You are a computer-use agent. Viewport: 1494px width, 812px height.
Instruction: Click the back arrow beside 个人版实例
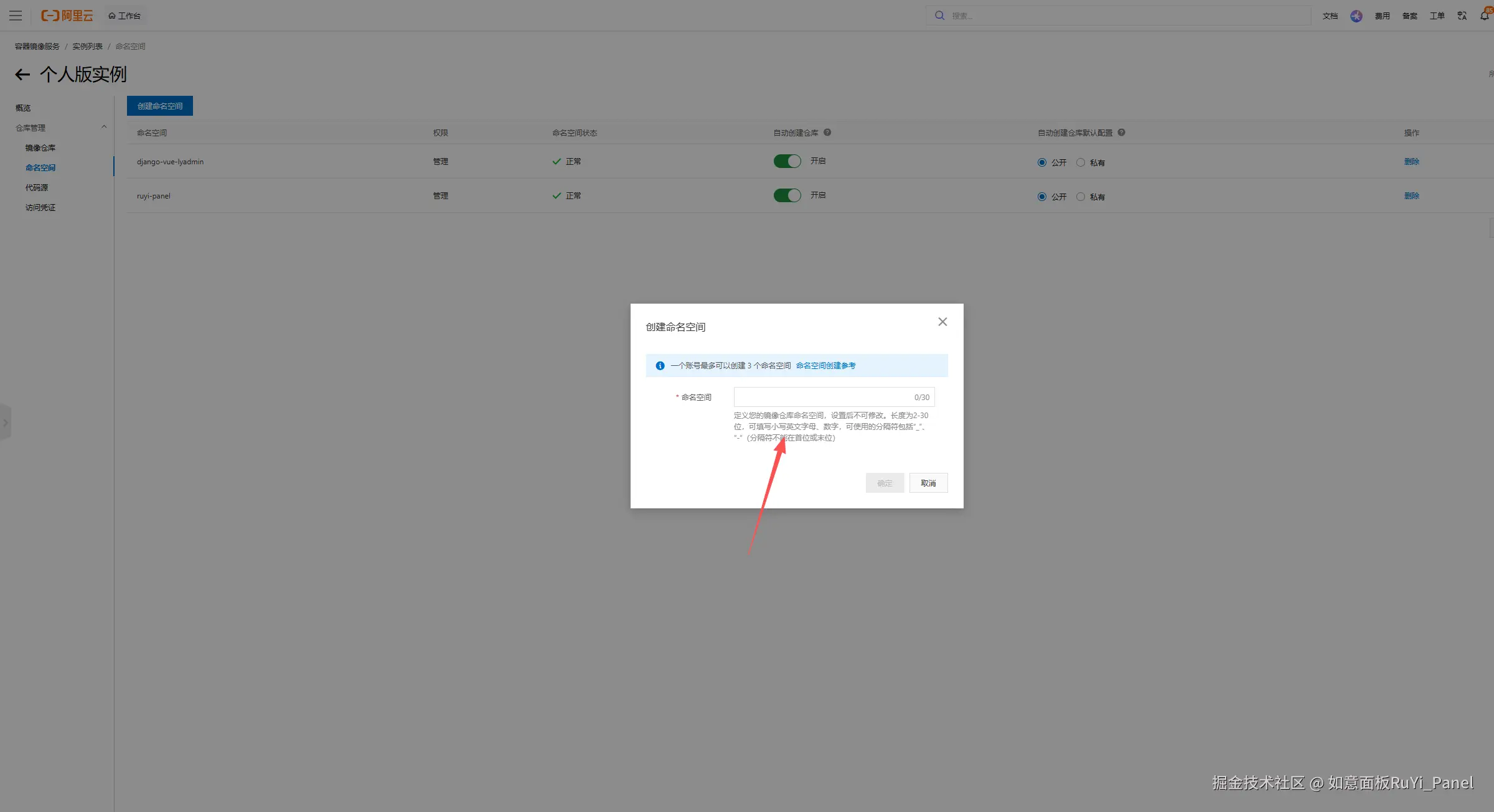coord(22,75)
